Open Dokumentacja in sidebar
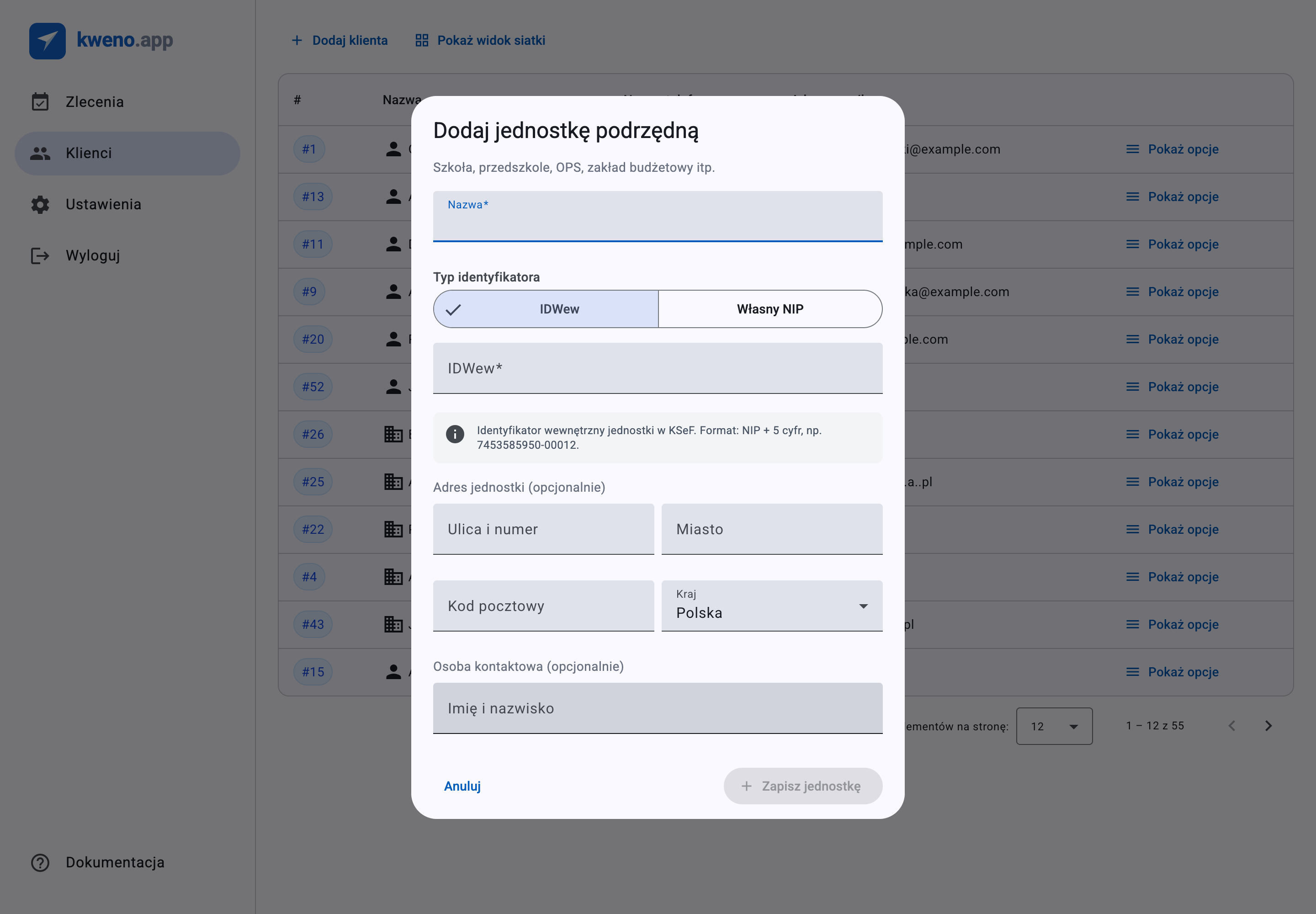The width and height of the screenshot is (1316, 914). [x=127, y=862]
